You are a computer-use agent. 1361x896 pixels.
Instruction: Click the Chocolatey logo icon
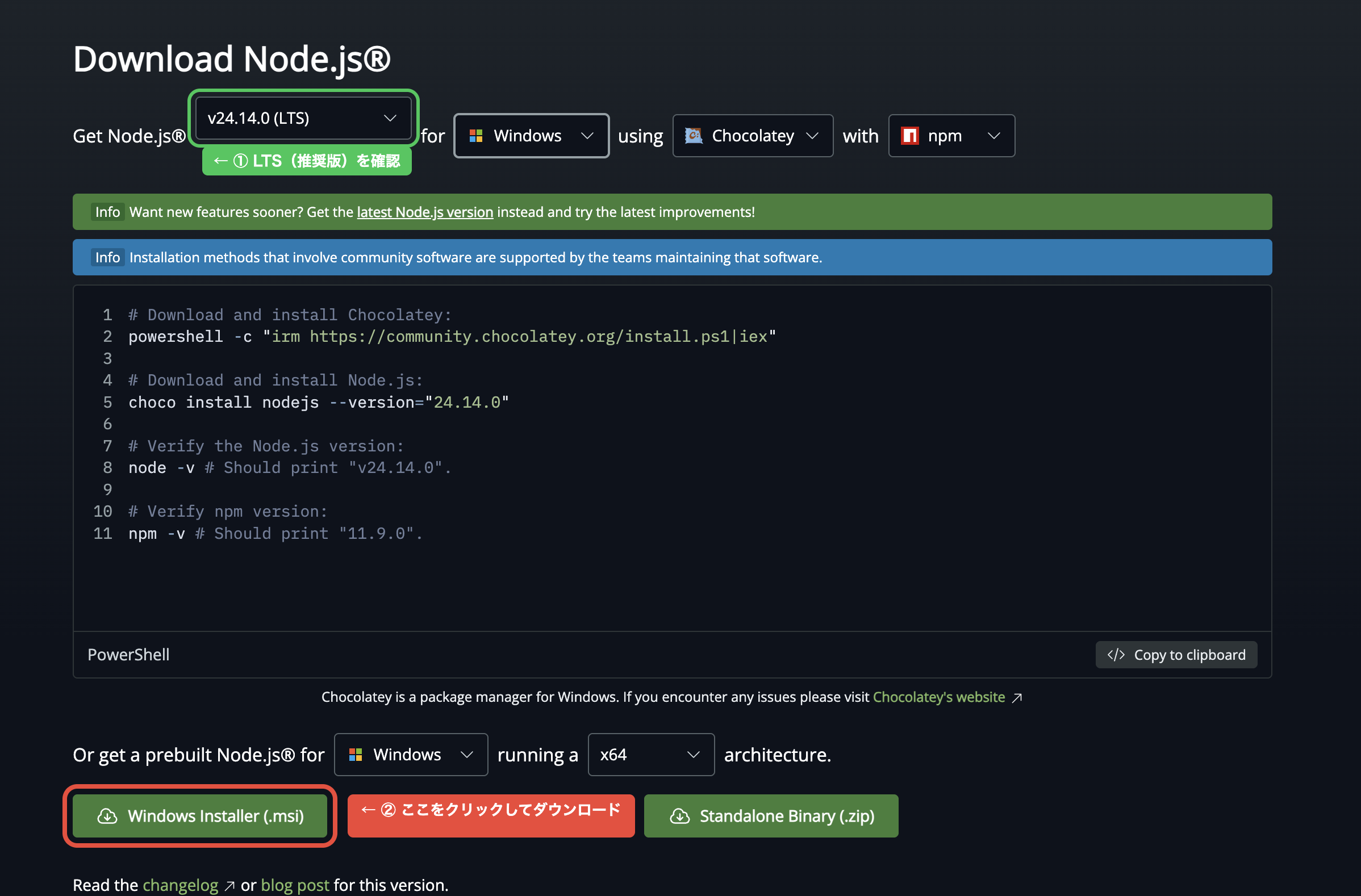pyautogui.click(x=693, y=136)
